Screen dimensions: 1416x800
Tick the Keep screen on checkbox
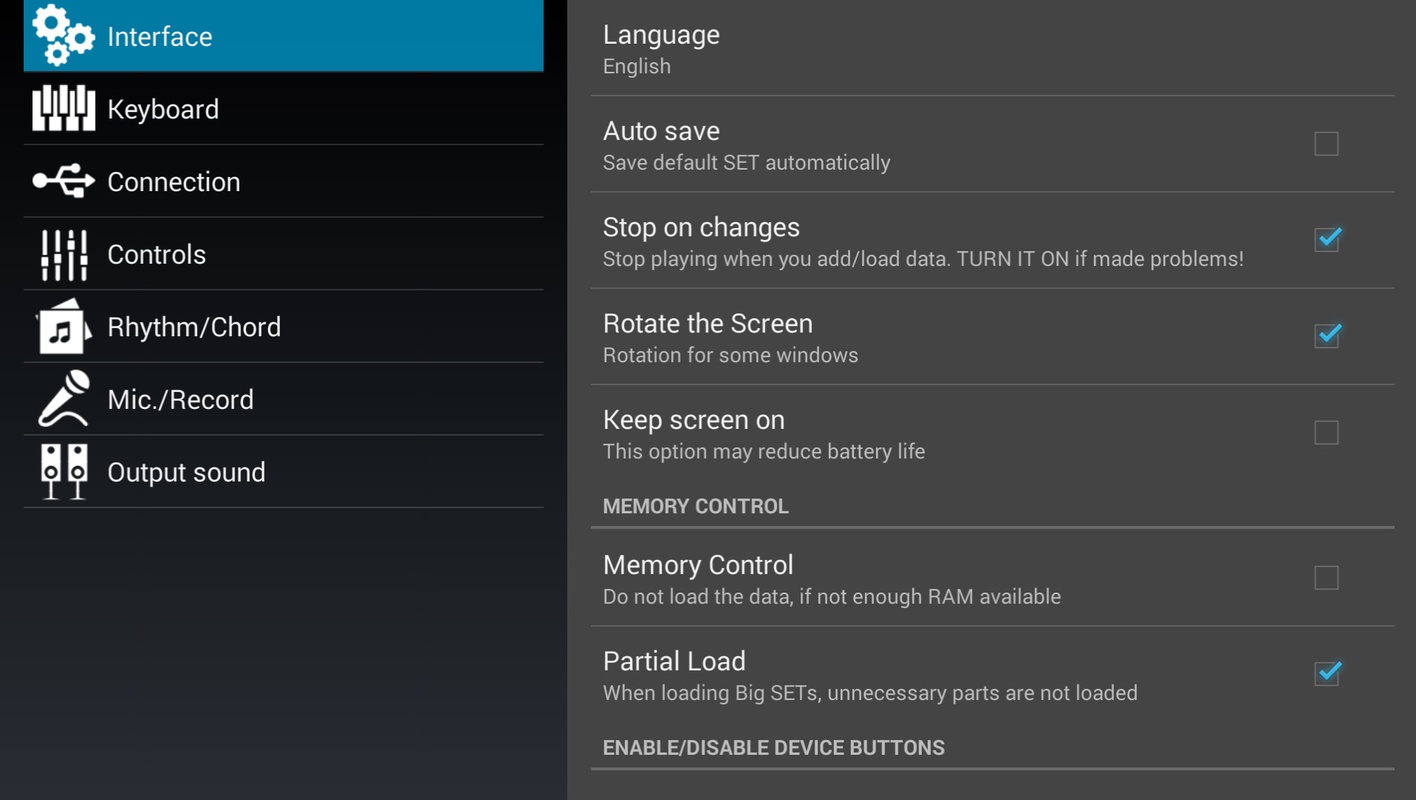click(1326, 432)
